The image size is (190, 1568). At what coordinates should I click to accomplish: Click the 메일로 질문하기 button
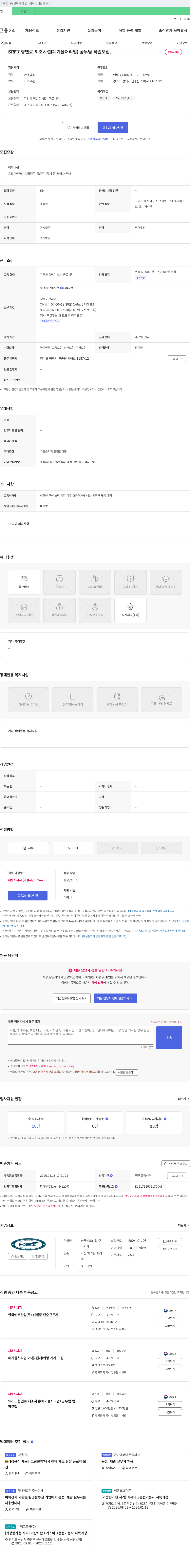coord(127,1073)
